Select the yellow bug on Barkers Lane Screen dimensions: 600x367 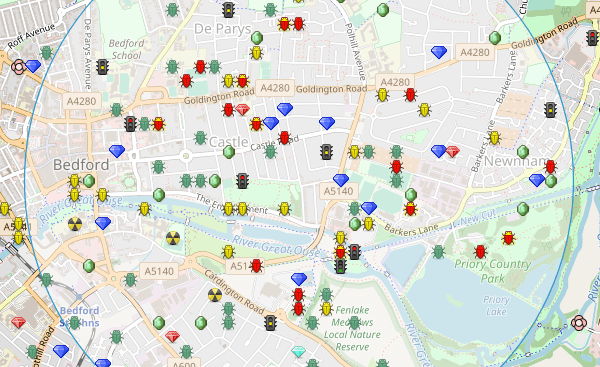(x=494, y=138)
